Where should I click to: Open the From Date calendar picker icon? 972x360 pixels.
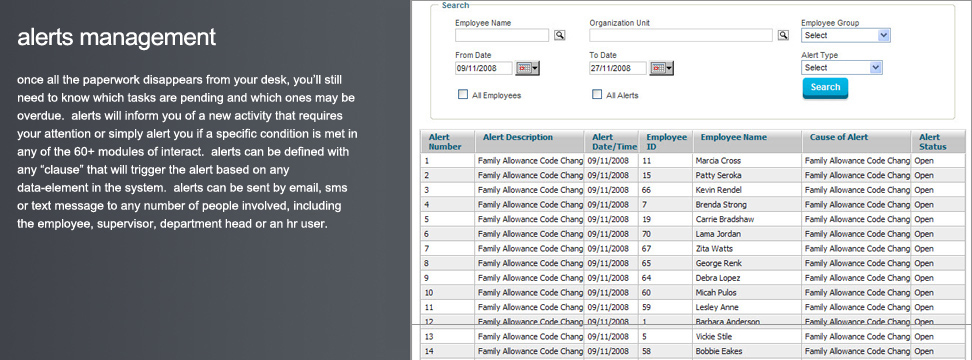click(528, 68)
